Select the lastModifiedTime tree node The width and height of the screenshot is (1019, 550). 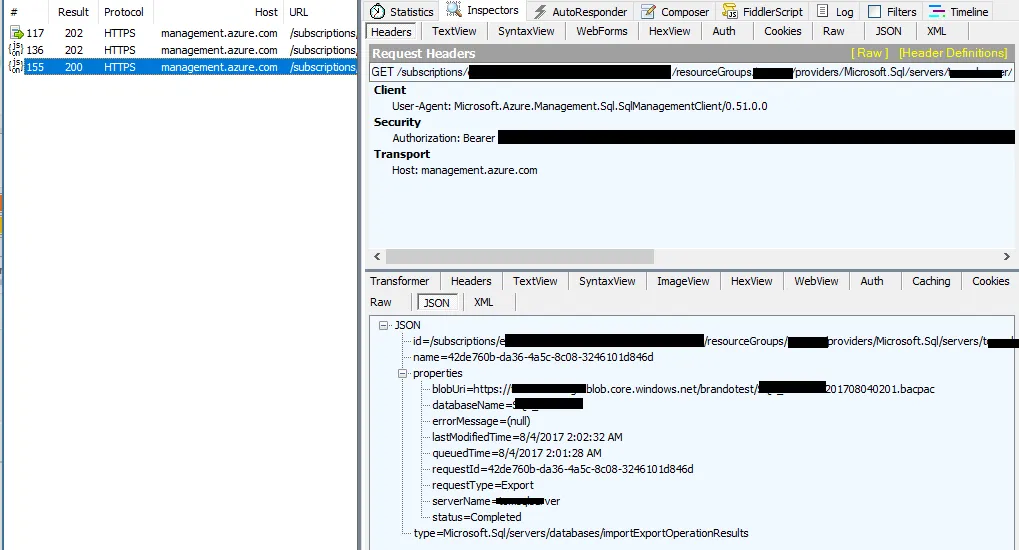tap(527, 437)
